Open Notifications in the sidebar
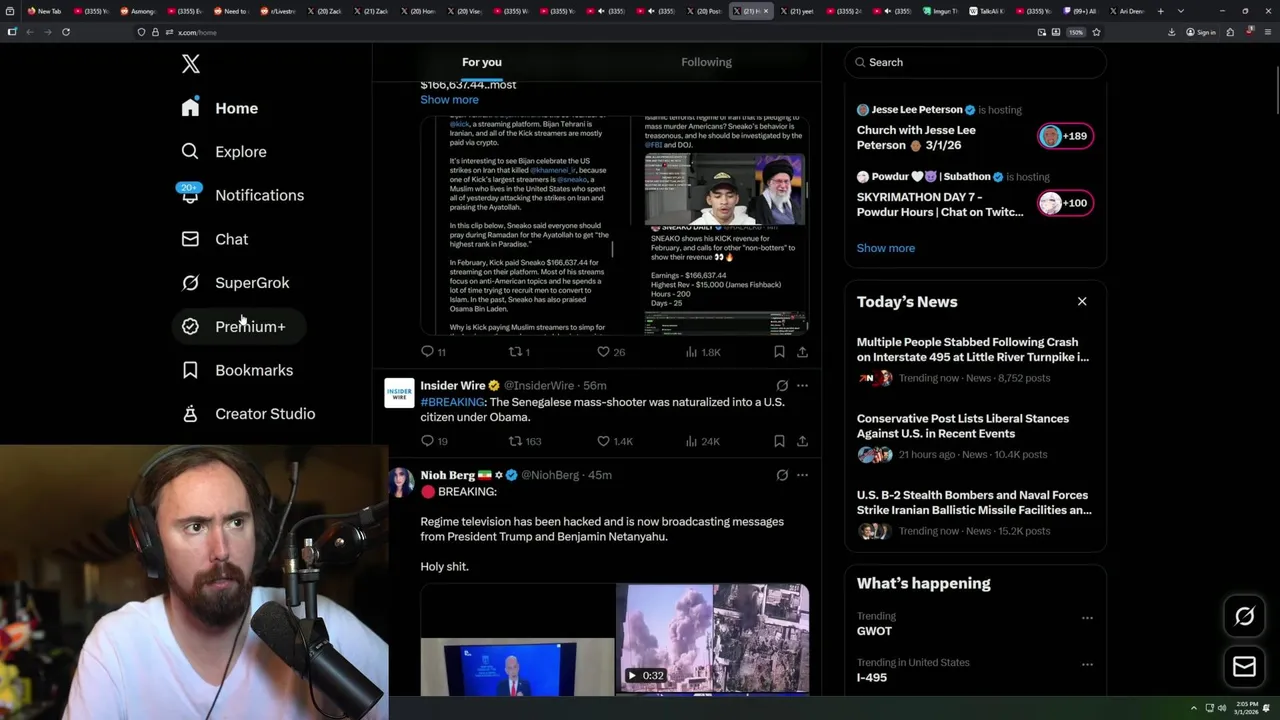Viewport: 1280px width, 720px height. (x=242, y=195)
